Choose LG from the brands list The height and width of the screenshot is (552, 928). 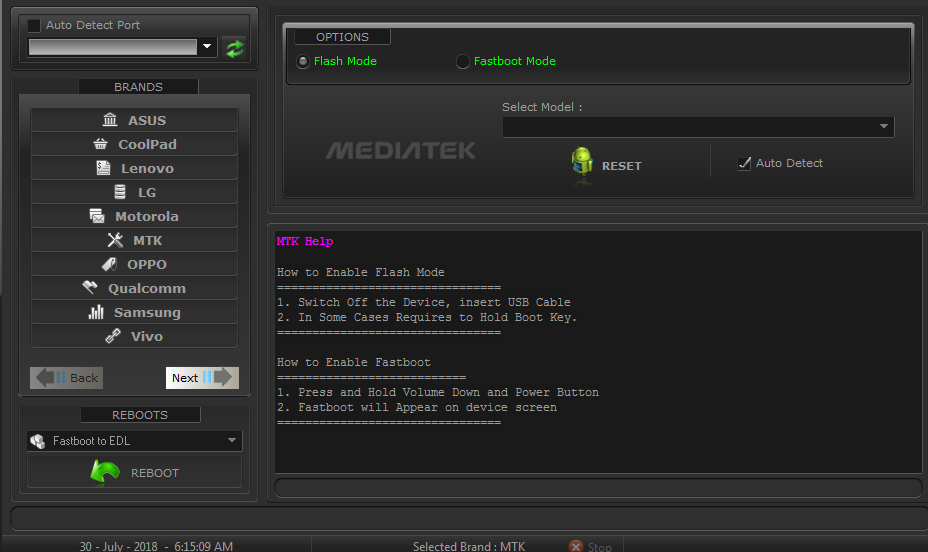134,192
